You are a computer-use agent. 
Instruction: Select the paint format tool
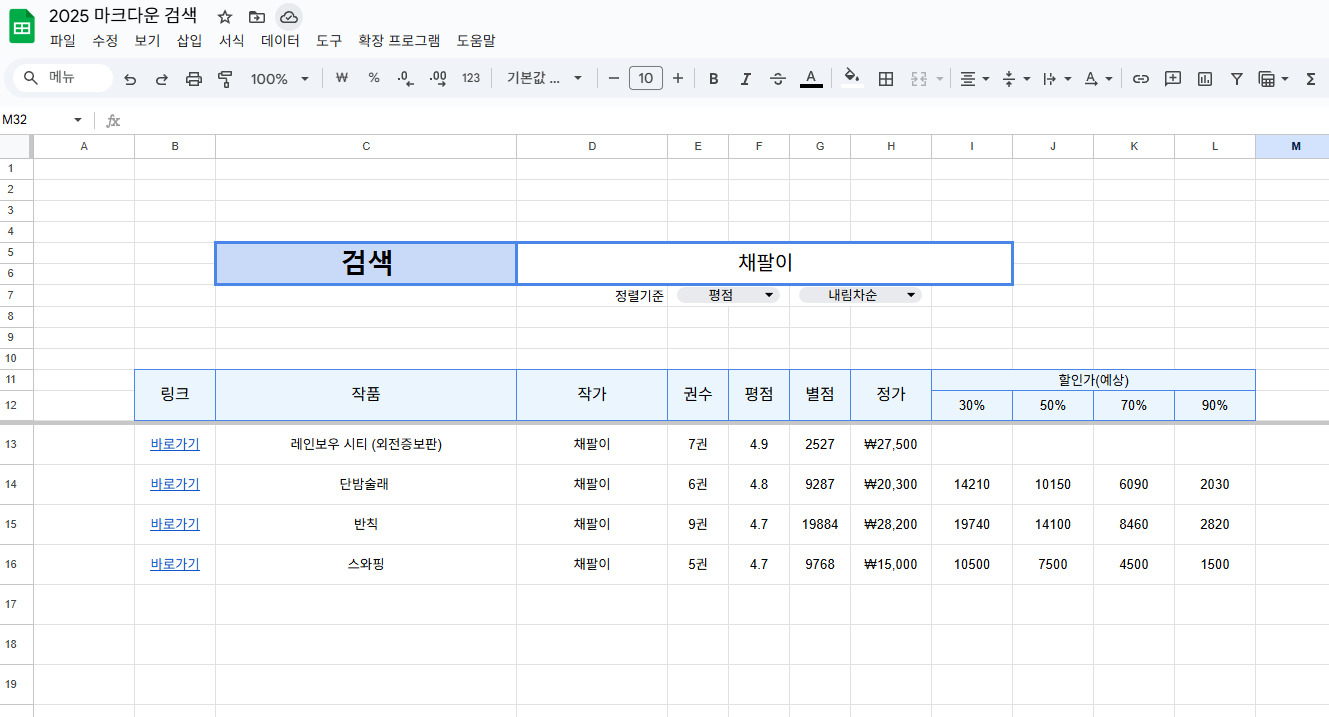225,79
